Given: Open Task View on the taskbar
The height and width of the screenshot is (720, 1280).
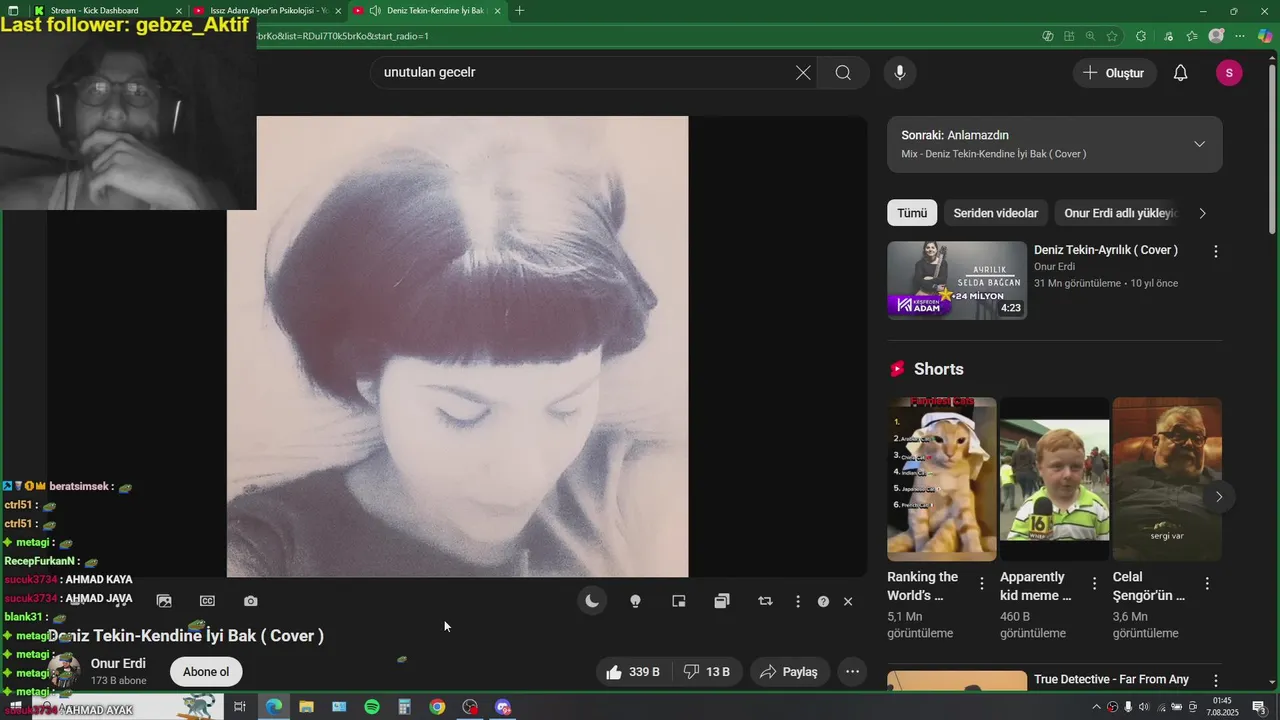Looking at the screenshot, I should (x=240, y=707).
